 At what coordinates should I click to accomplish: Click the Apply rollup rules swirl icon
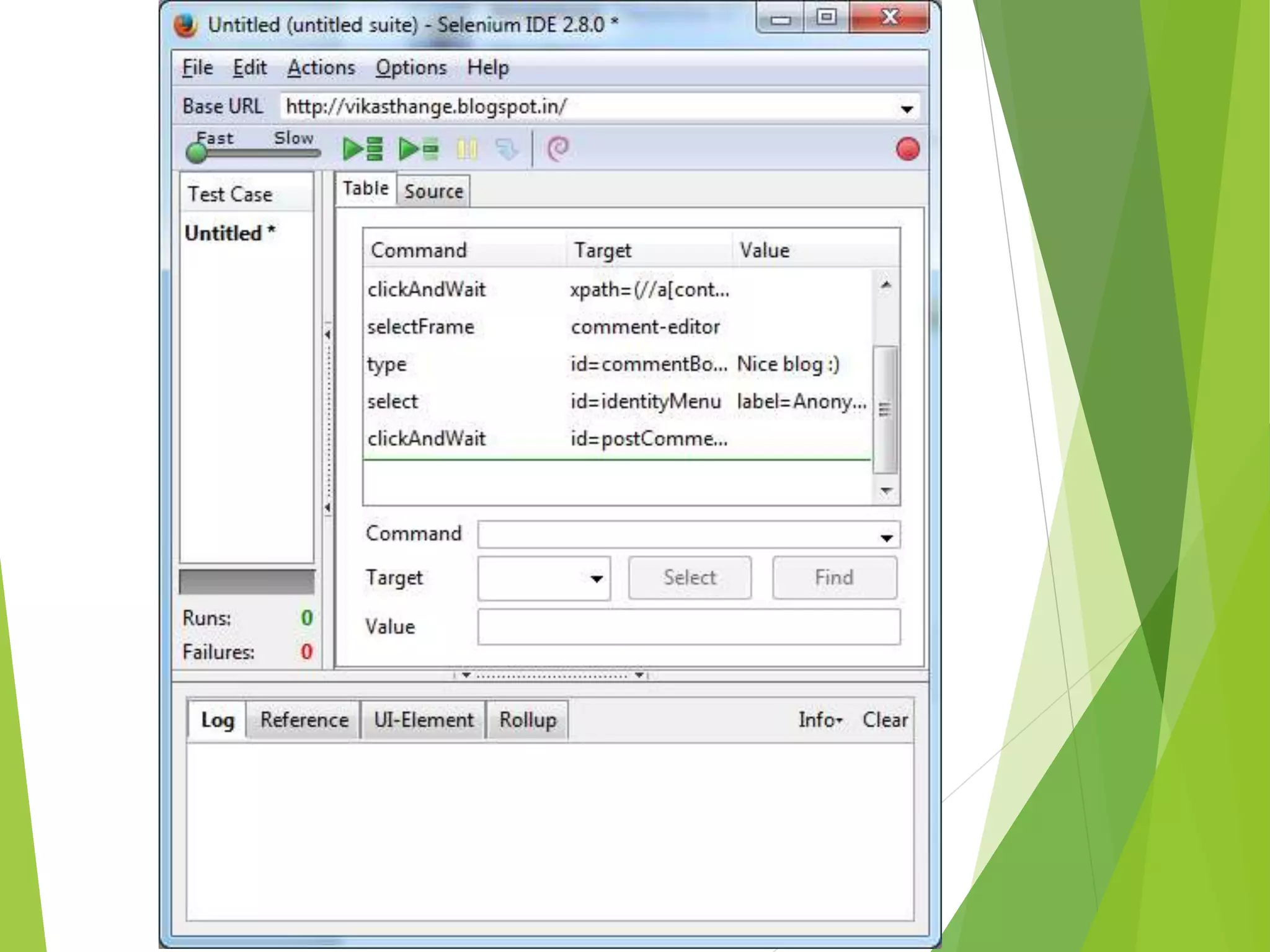pyautogui.click(x=558, y=149)
